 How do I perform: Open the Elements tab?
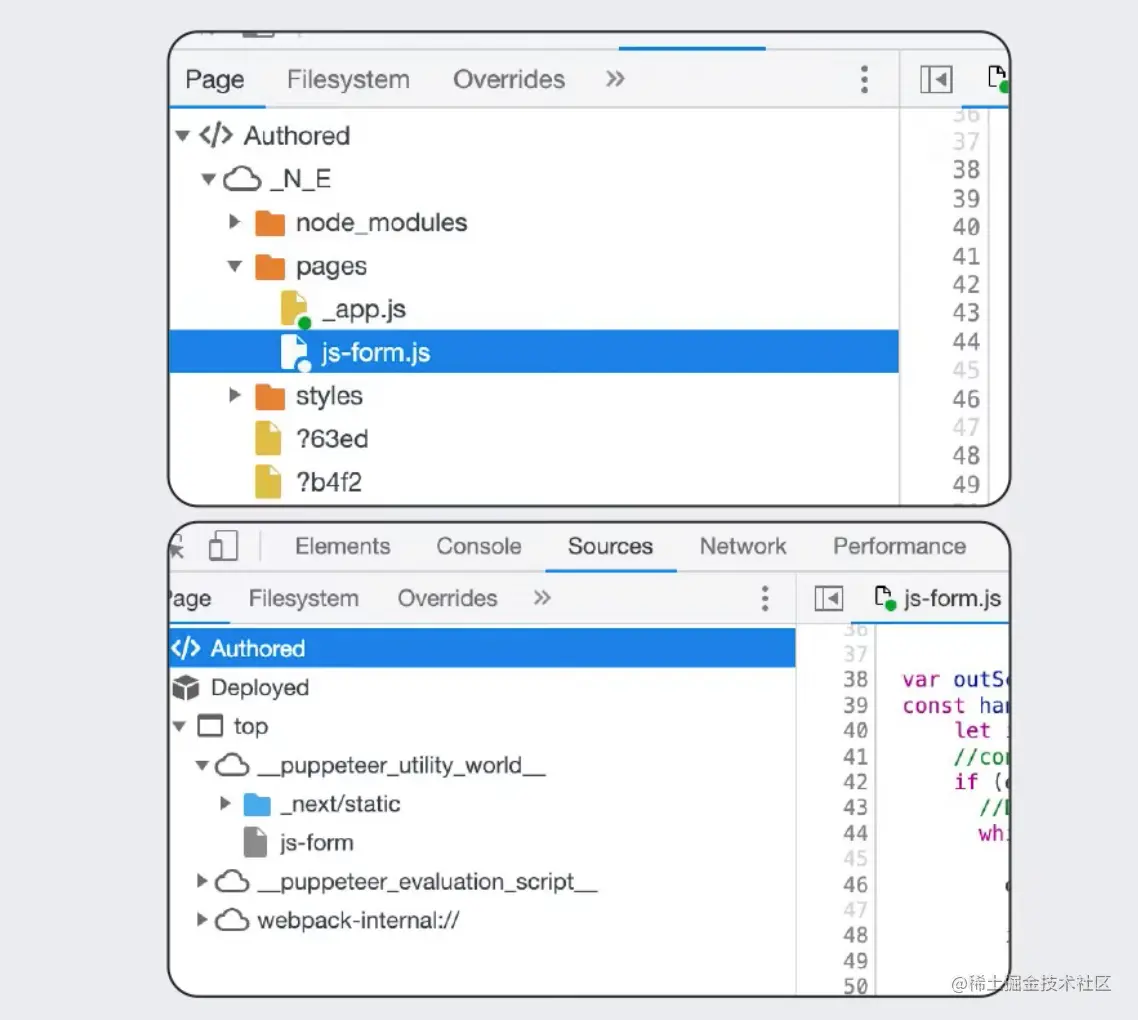click(x=343, y=546)
